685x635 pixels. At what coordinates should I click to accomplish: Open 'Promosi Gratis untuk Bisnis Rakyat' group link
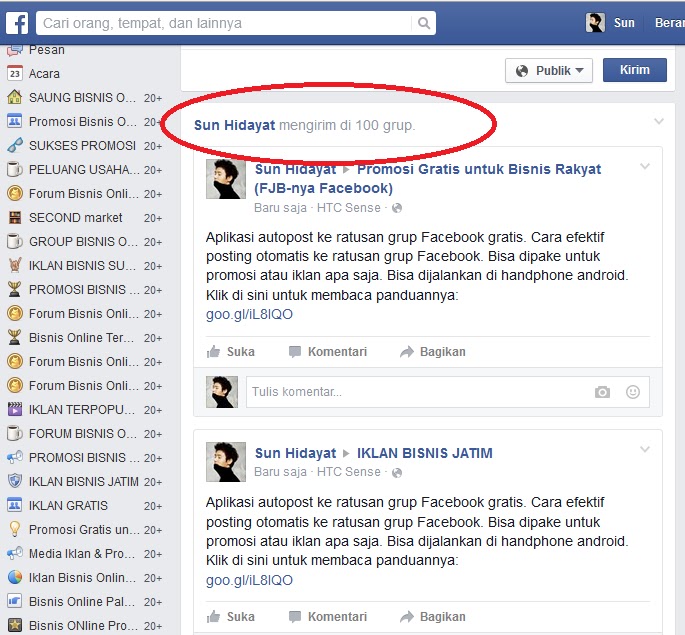pyautogui.click(x=428, y=178)
